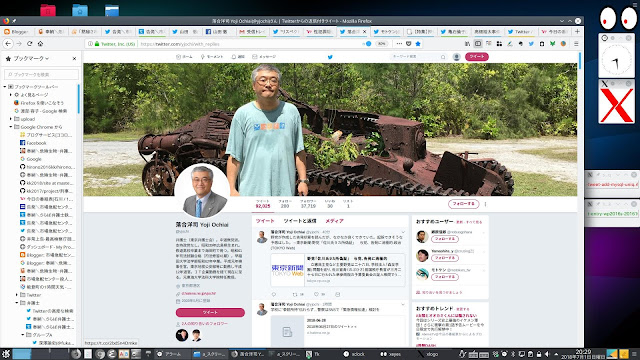
Task: Expand the upload bookmark folder
Action: click(x=11, y=119)
